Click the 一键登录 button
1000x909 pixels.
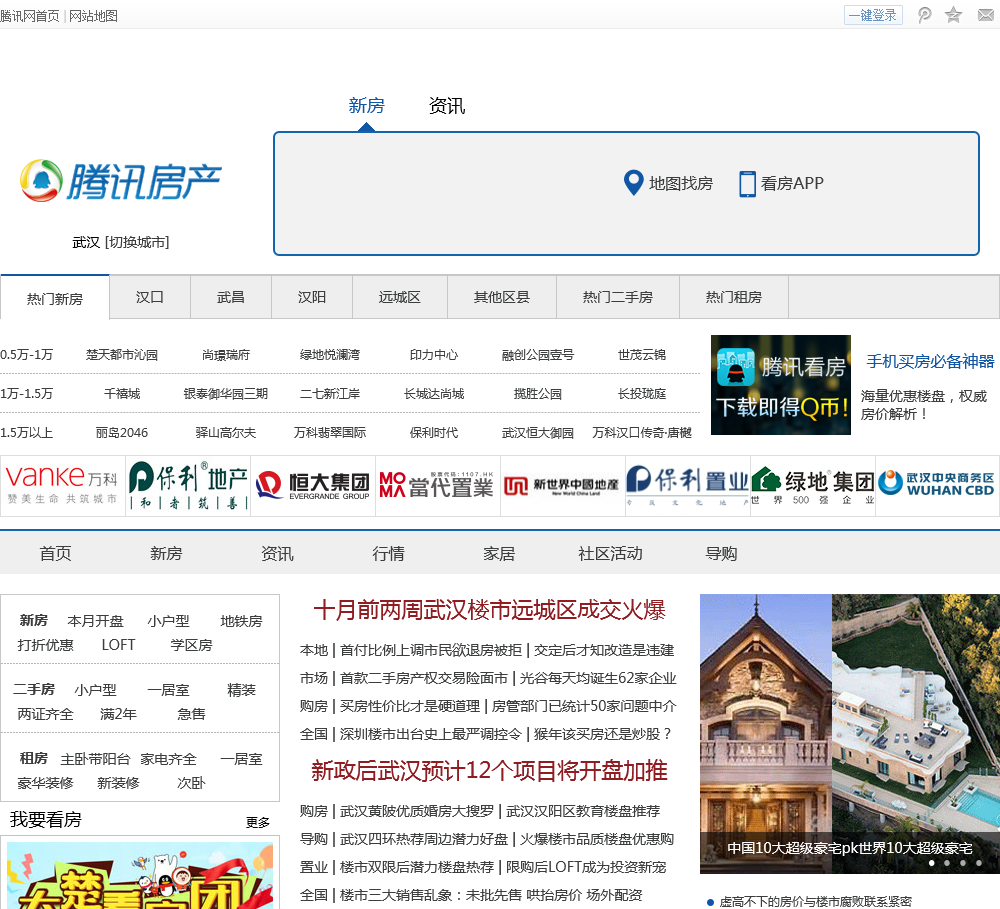(x=873, y=15)
